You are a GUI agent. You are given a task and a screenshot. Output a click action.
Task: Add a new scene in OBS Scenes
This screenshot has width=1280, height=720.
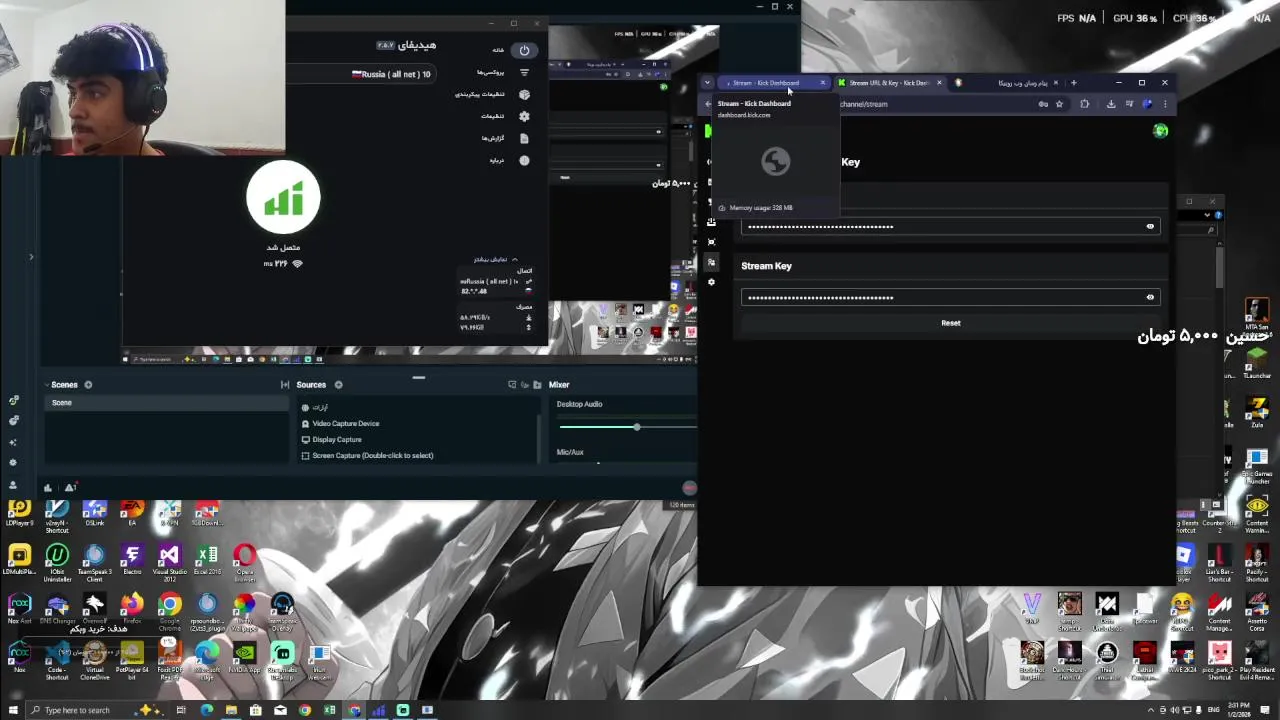pyautogui.click(x=88, y=385)
